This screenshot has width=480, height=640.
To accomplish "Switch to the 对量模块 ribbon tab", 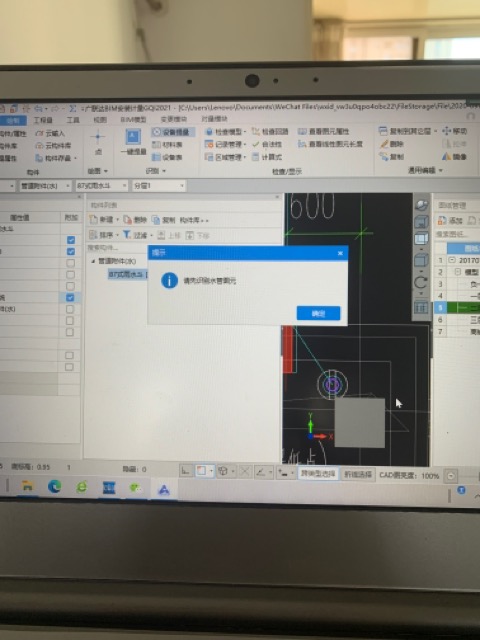I will [214, 119].
